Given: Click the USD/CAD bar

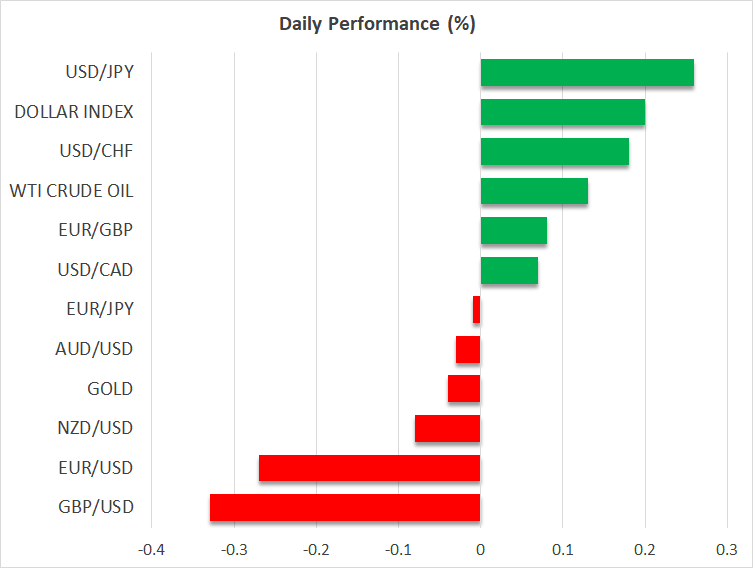Looking at the screenshot, I should 509,270.
